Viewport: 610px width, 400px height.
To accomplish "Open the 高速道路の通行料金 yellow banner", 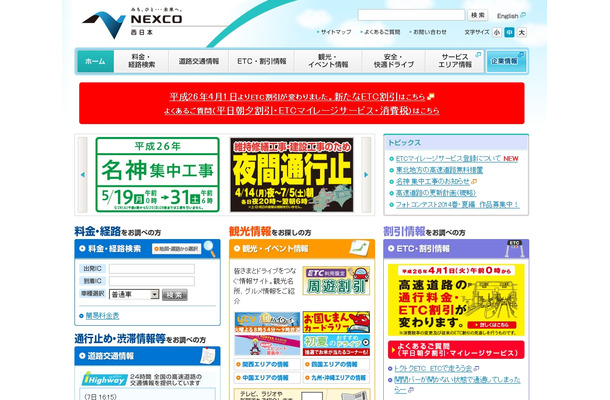I will (x=456, y=300).
